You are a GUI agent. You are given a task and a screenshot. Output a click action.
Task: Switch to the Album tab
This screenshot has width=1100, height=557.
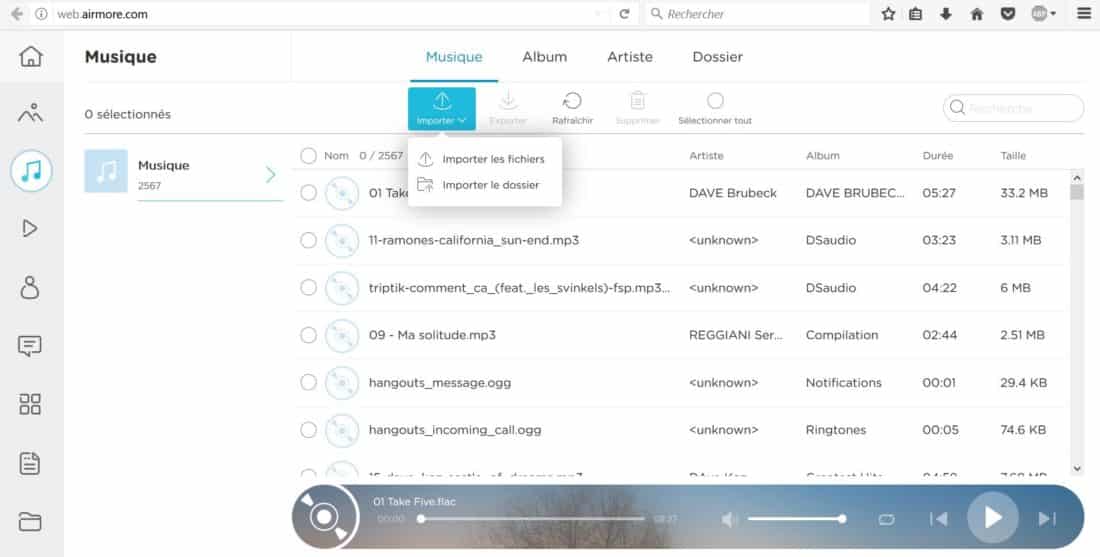[544, 57]
